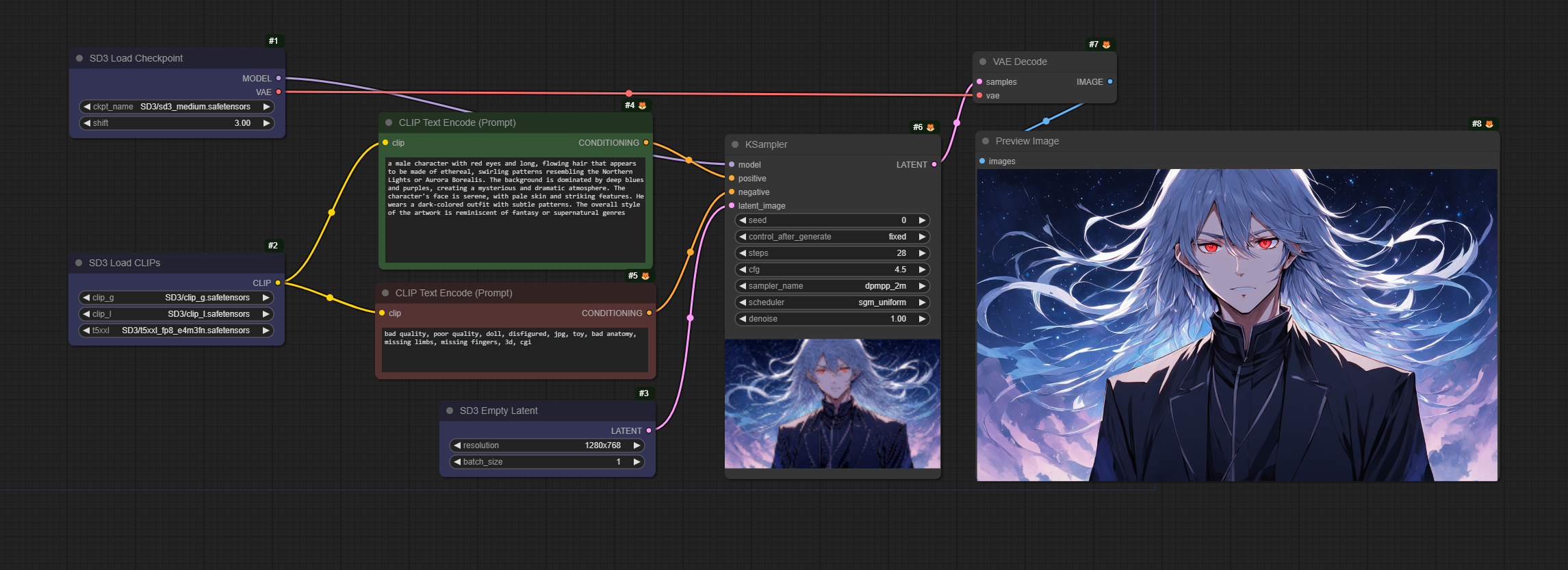Viewport: 1568px width, 570px height.
Task: Collapse the Preview Image node via title dot
Action: [986, 141]
